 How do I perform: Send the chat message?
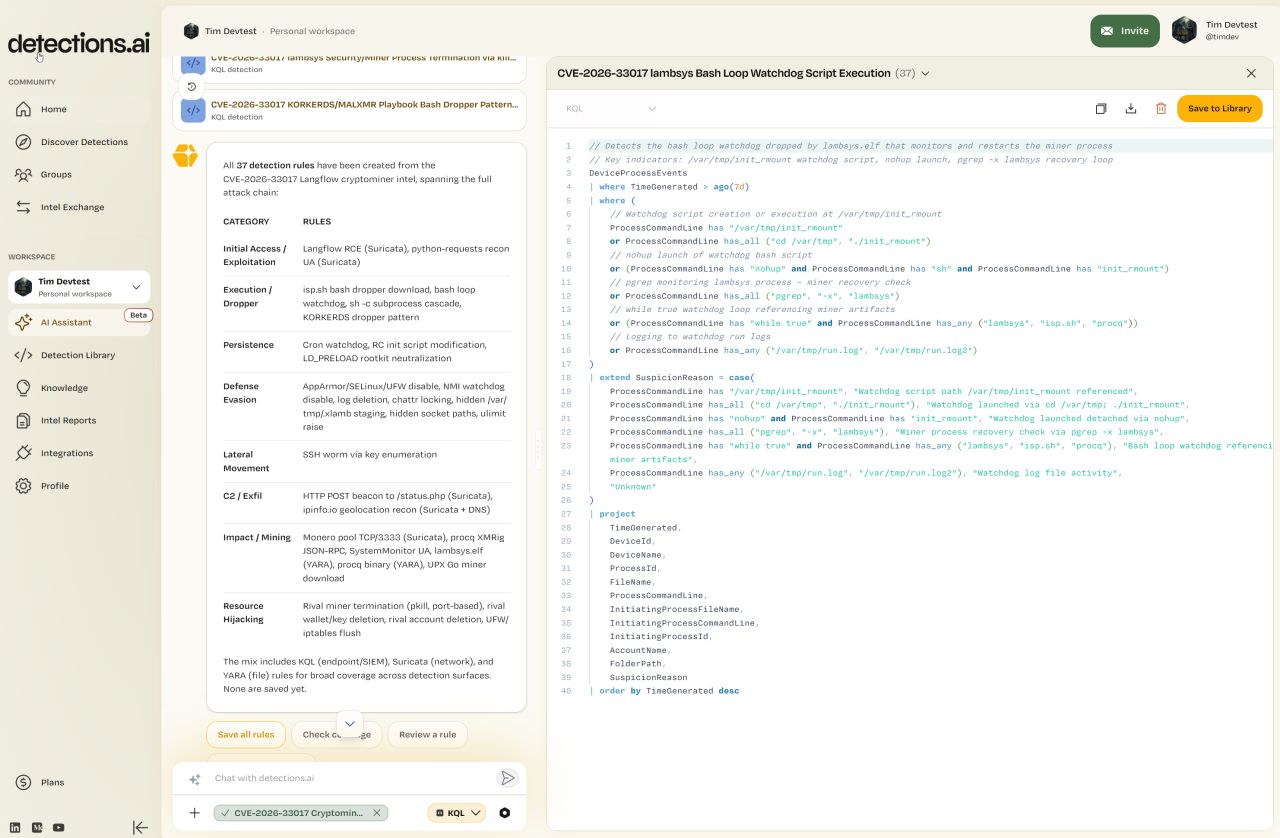pos(507,778)
